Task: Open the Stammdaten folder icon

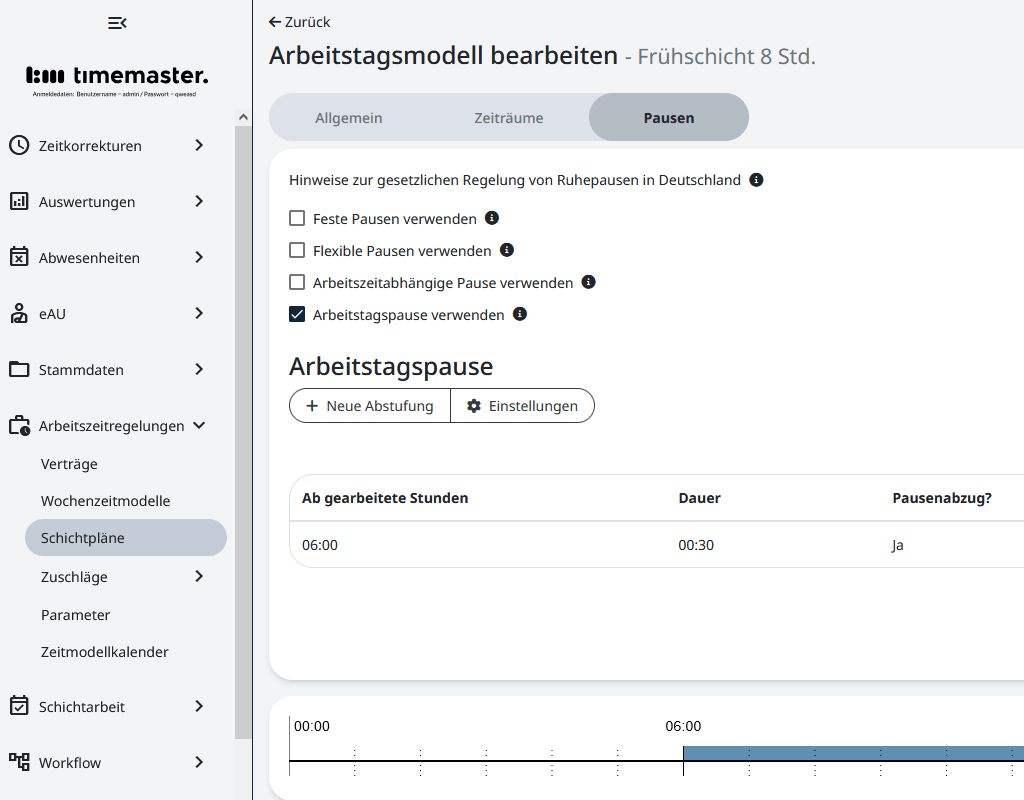Action: click(18, 369)
